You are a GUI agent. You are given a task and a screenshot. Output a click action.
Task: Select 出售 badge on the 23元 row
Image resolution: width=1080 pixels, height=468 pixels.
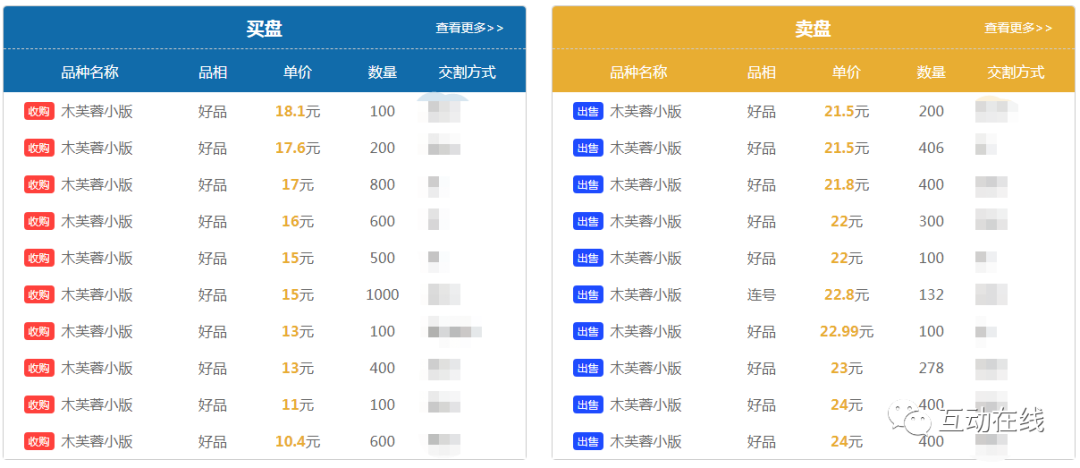click(588, 368)
